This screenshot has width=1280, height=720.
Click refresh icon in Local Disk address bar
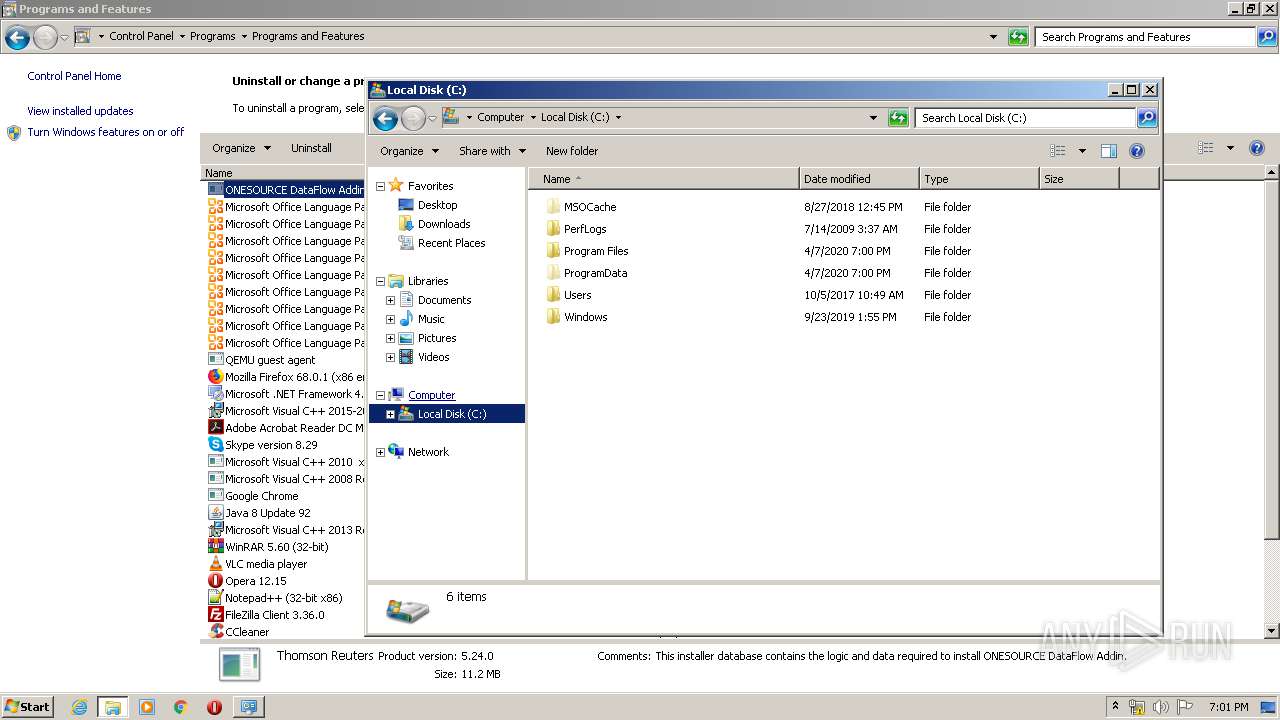[898, 118]
